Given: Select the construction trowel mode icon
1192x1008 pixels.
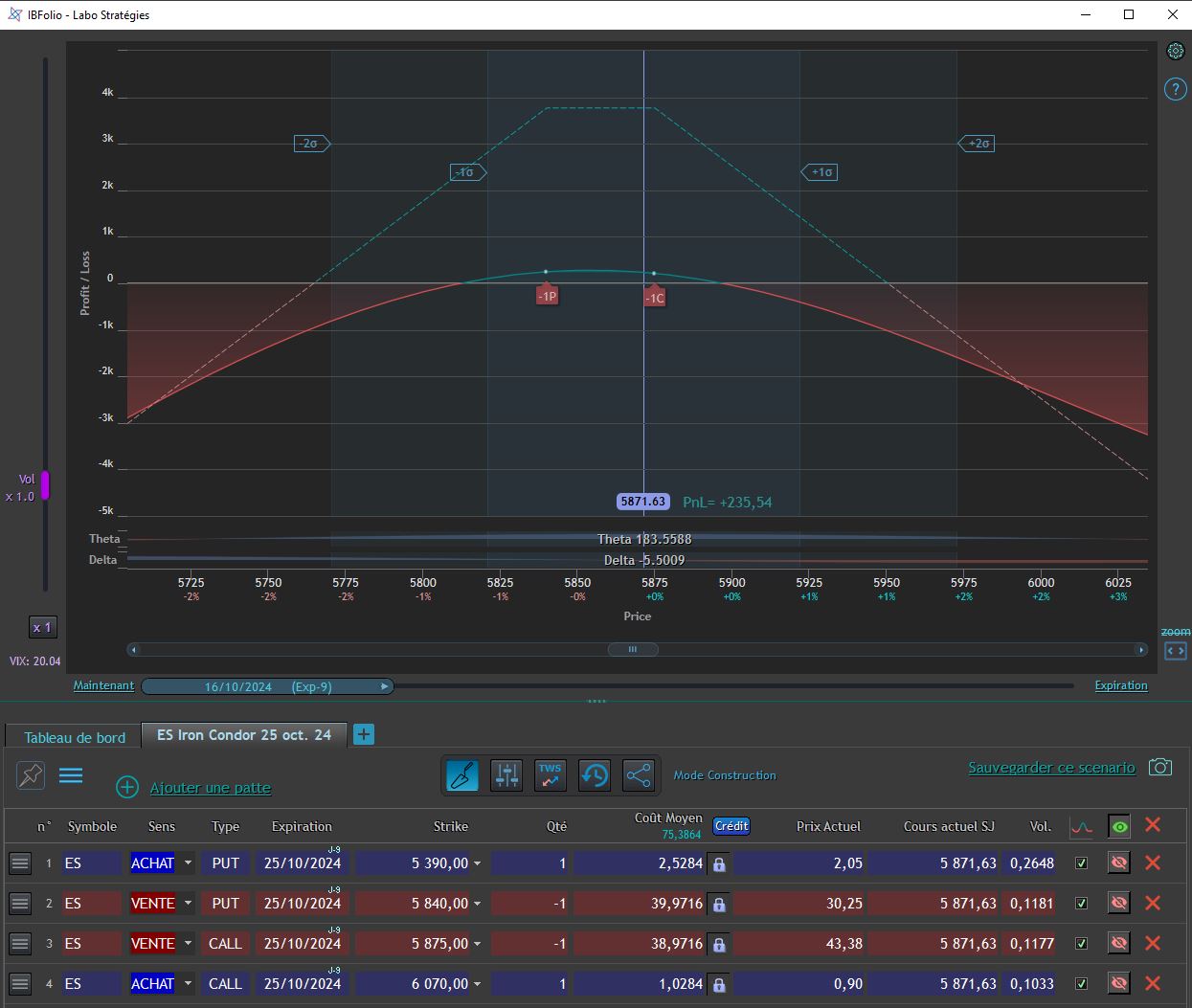Looking at the screenshot, I should pyautogui.click(x=462, y=775).
